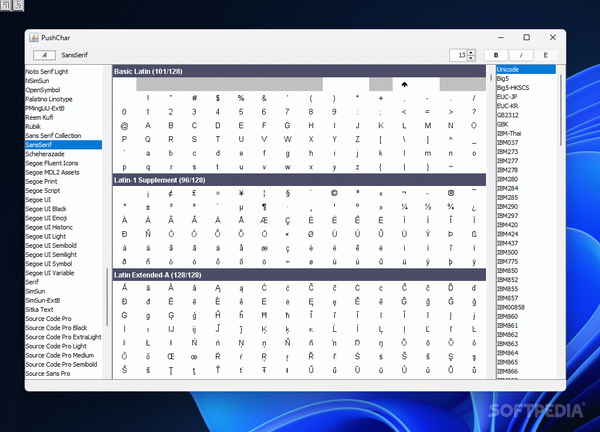Choose the Sans Serif Collection font
This screenshot has width=600, height=432.
tap(53, 136)
